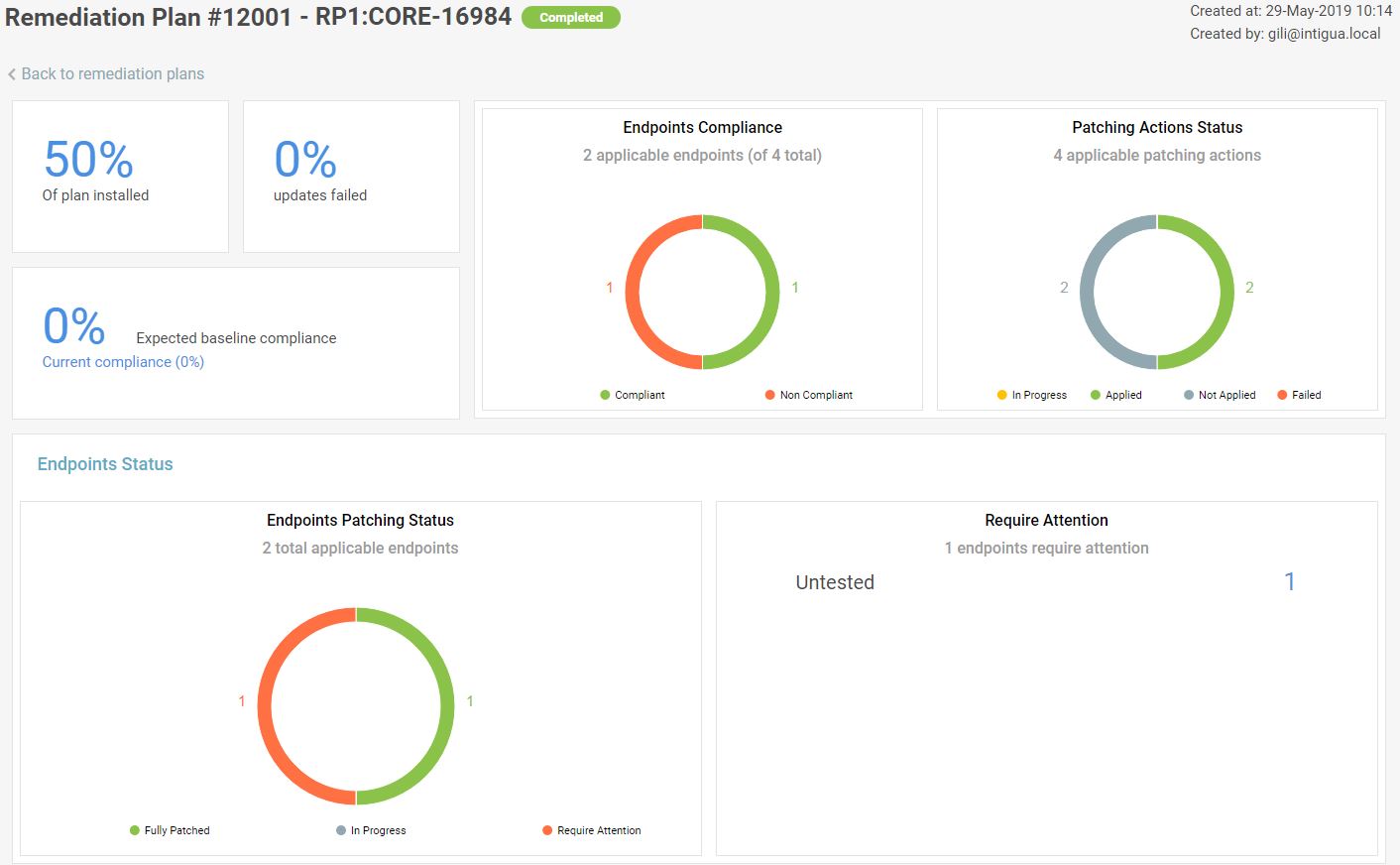Click the green Completed status badge
Viewport: 1400px width, 865px height.
[x=571, y=18]
